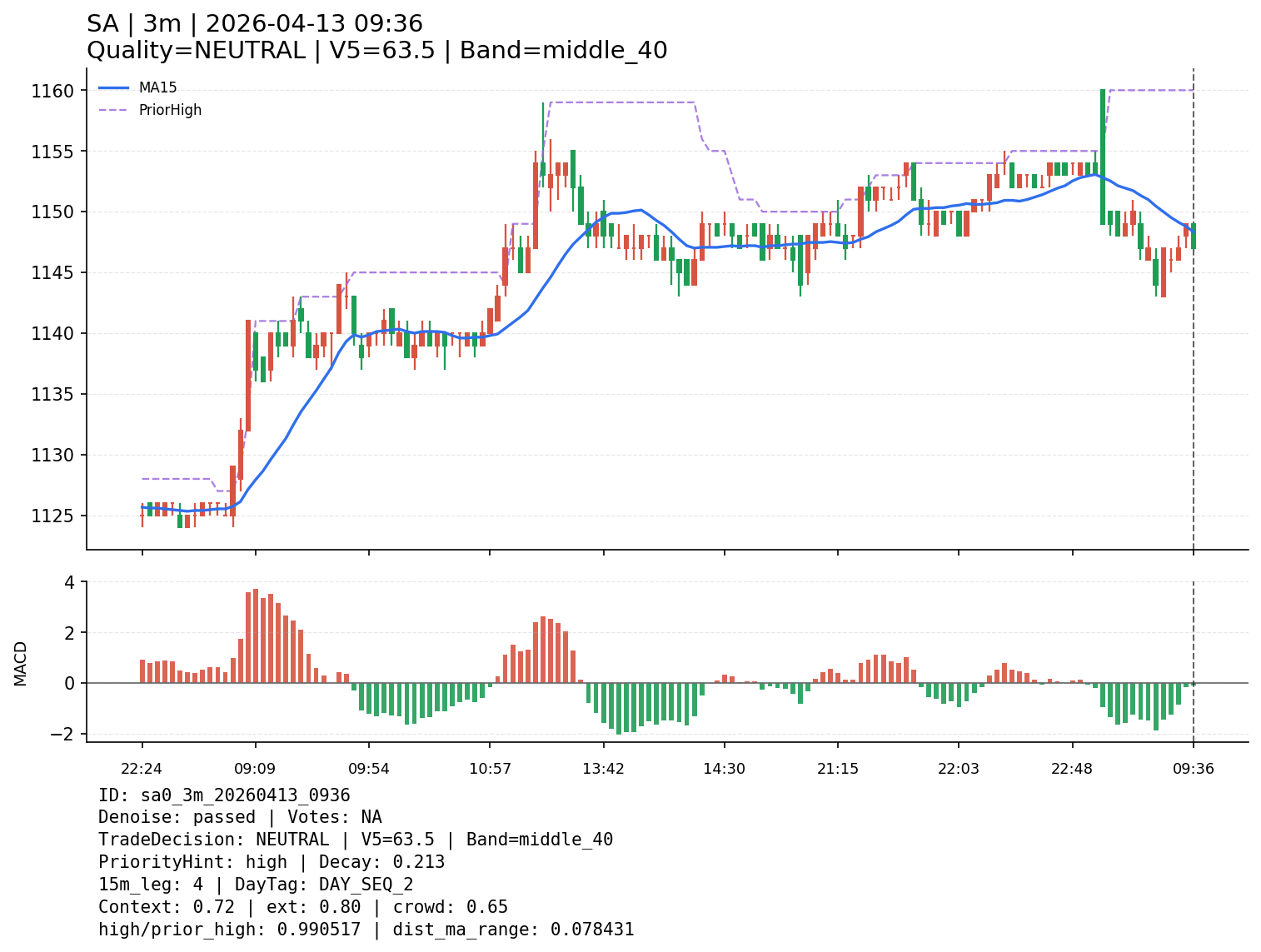Viewport: 1261px width, 952px height.
Task: Click the 22:24 time axis label
Action: pyautogui.click(x=142, y=769)
